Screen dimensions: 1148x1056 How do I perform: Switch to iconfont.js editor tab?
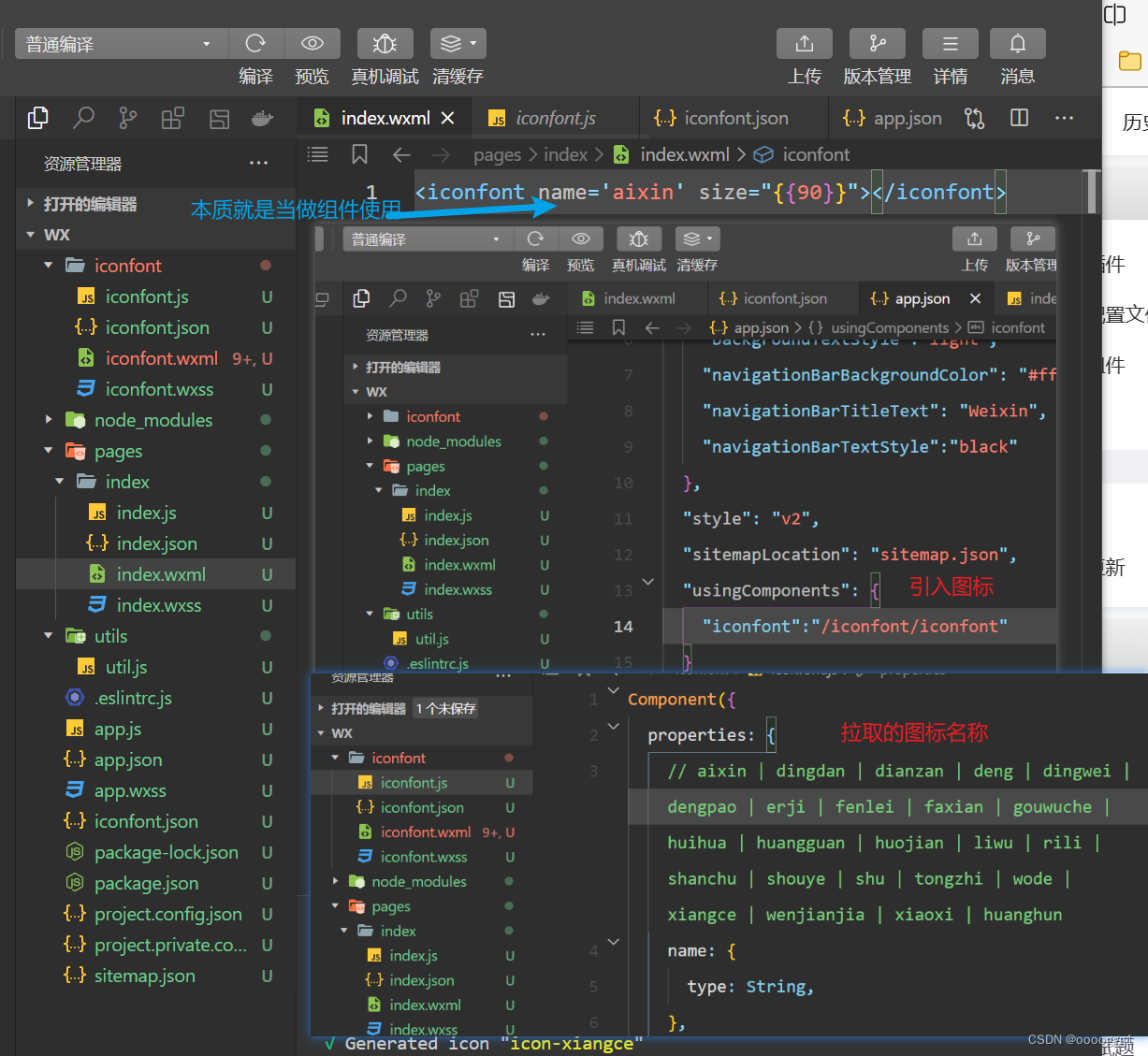[x=556, y=118]
